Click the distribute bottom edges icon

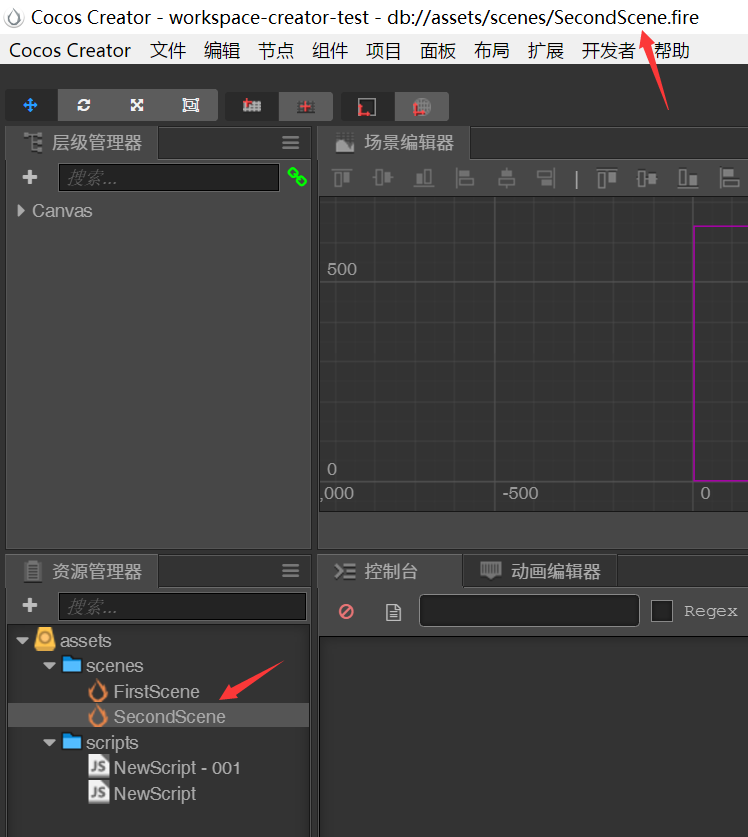[688, 178]
